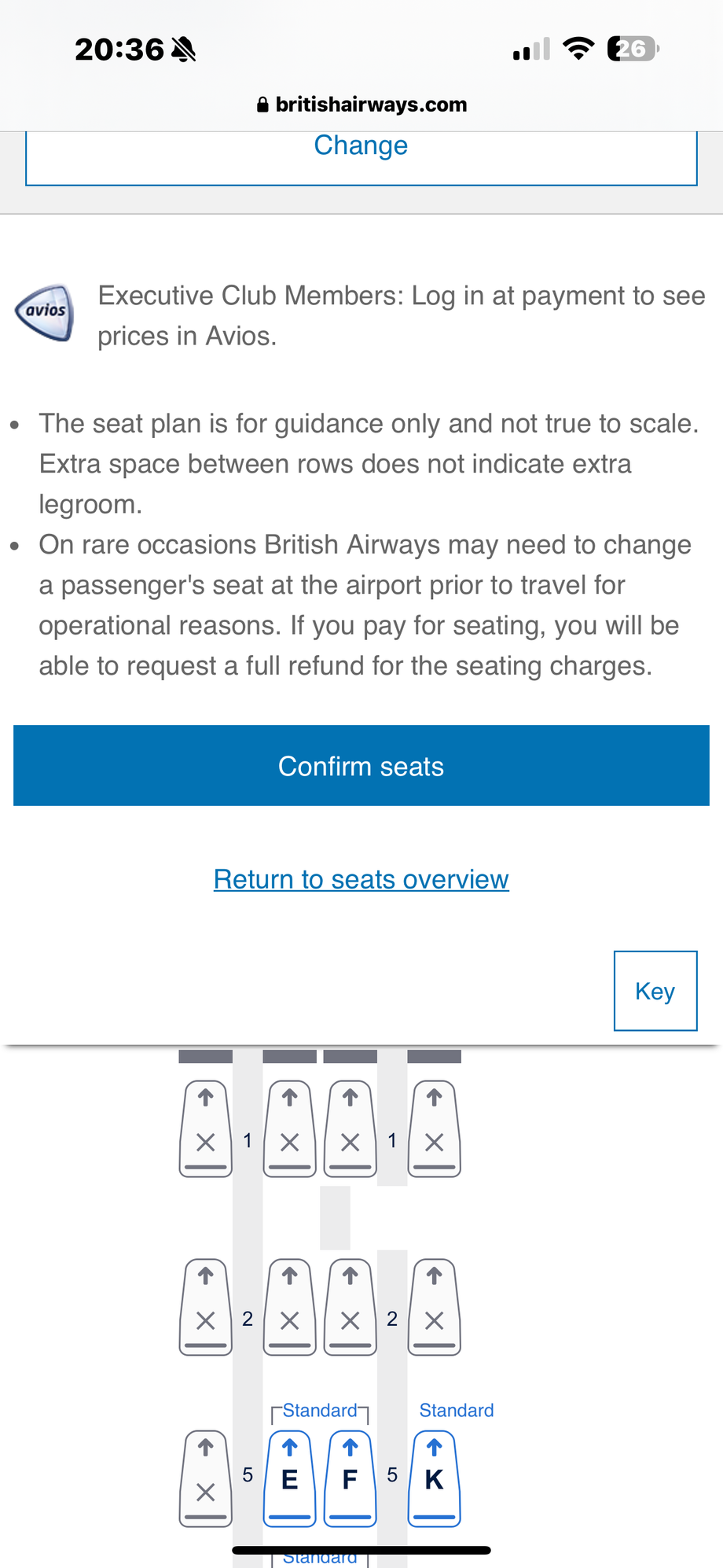Tap unavailable left seat in row 5
The image size is (723, 1568).
point(206,1478)
